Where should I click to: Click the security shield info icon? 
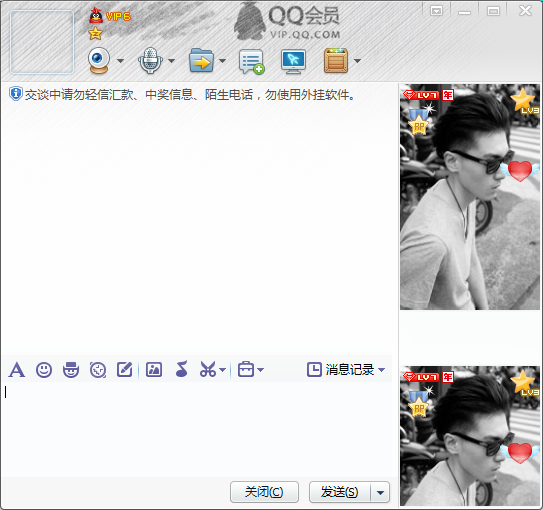tap(15, 94)
